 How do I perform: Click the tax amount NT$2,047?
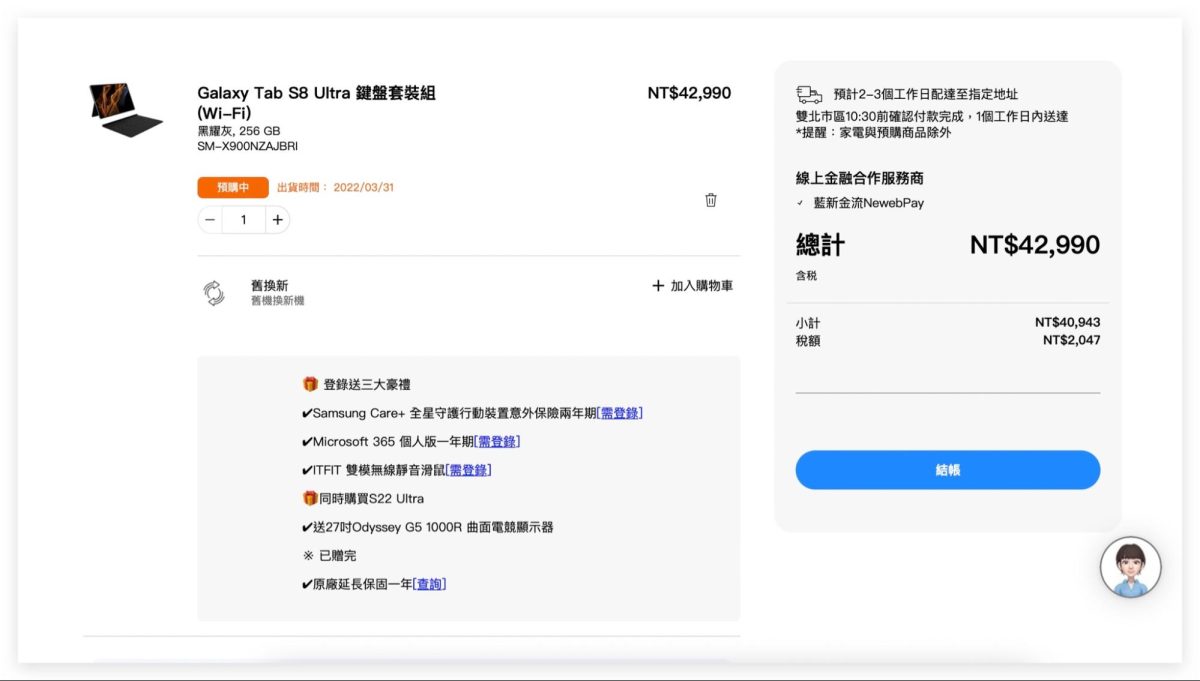point(1071,340)
